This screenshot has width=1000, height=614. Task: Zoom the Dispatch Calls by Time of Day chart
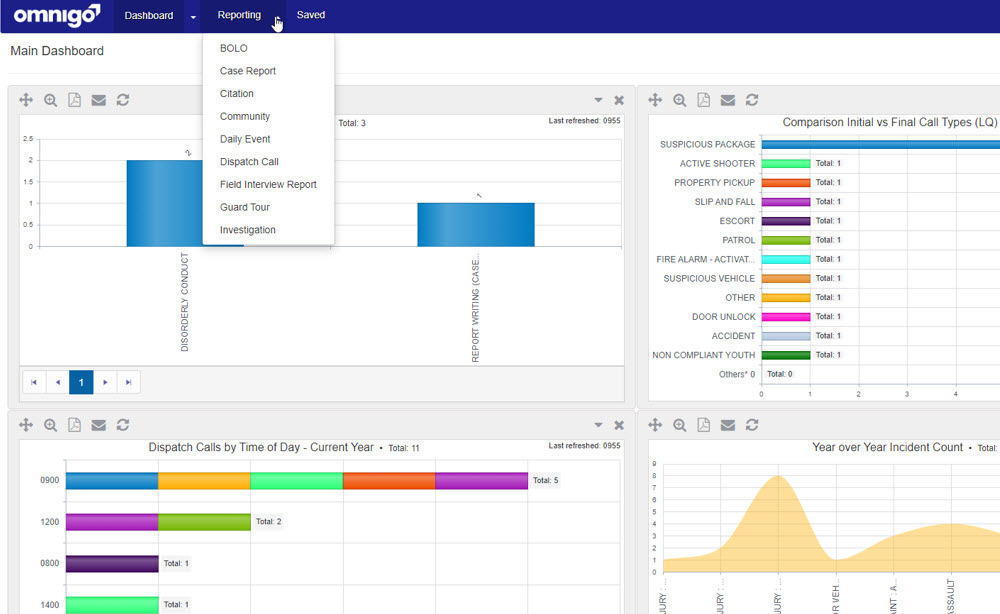tap(50, 425)
